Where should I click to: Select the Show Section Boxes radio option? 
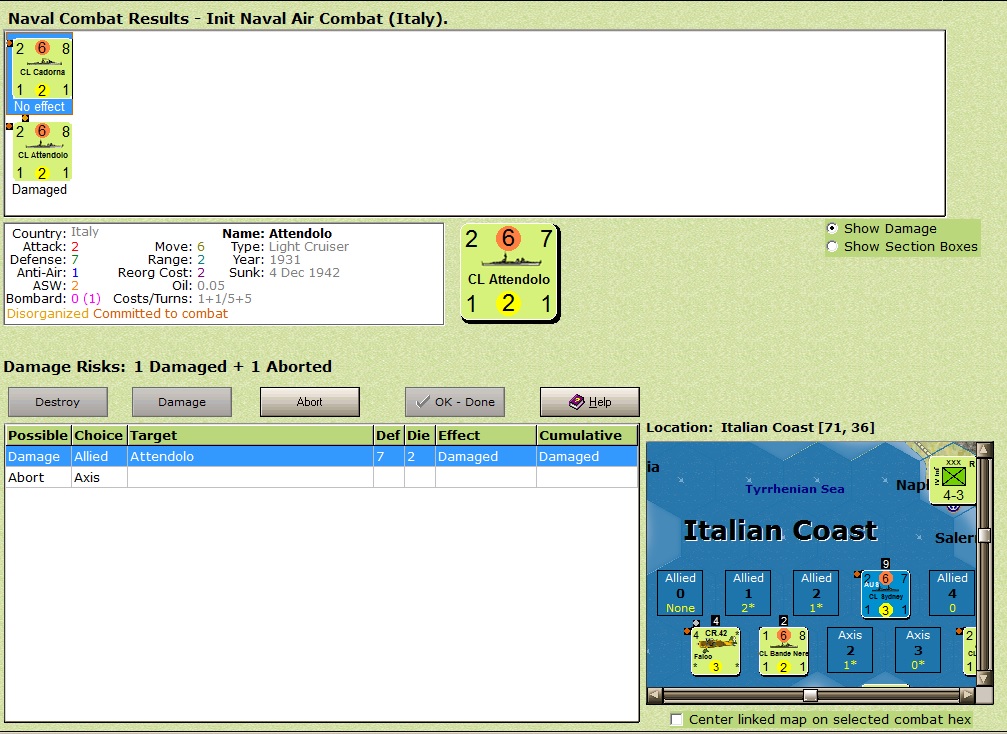832,247
